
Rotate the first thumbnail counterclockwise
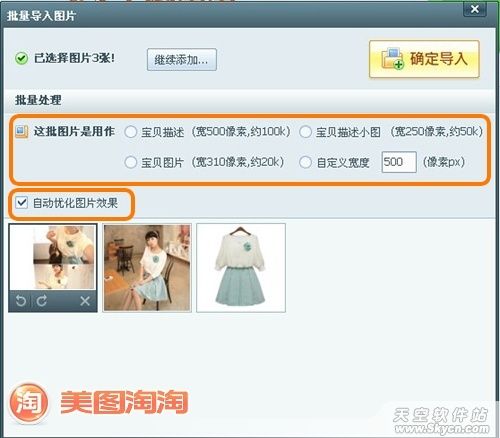21,301
